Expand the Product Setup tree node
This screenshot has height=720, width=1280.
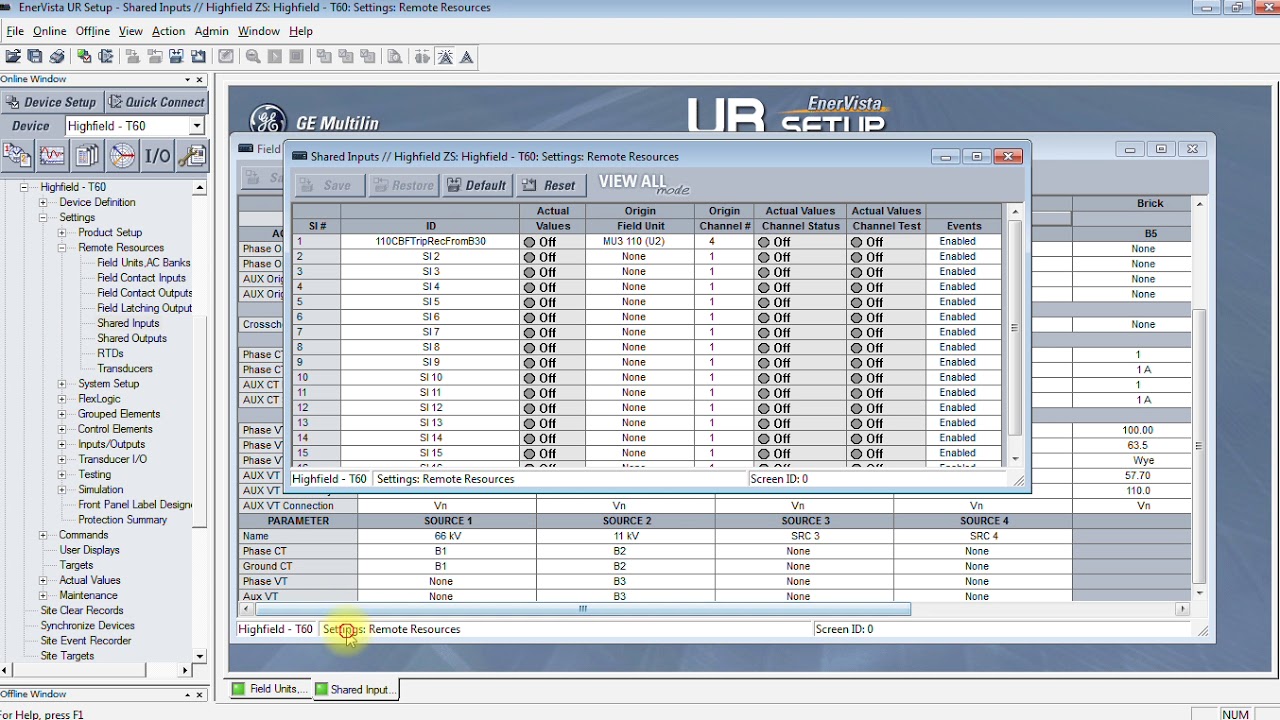coord(62,232)
